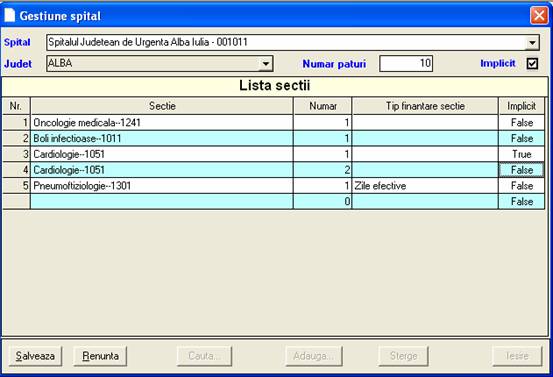Click the Numar paturi input field
The width and height of the screenshot is (553, 377).
(x=406, y=63)
